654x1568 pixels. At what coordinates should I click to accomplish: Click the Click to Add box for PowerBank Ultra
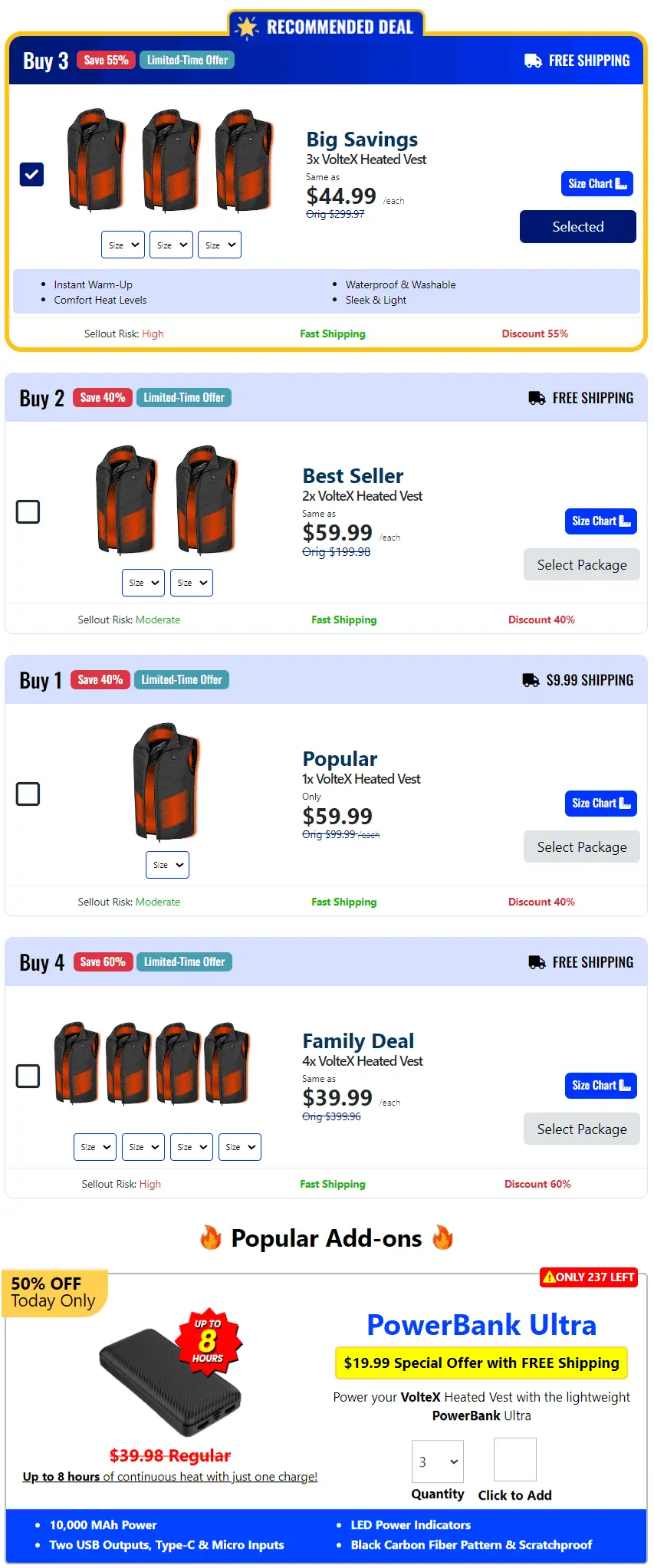point(514,1459)
